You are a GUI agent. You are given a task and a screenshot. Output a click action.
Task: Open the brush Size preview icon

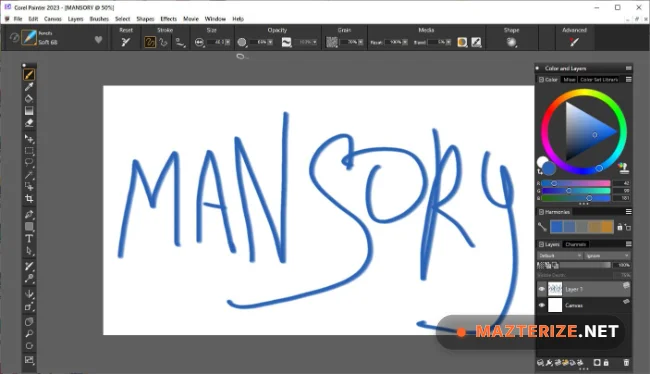point(199,42)
